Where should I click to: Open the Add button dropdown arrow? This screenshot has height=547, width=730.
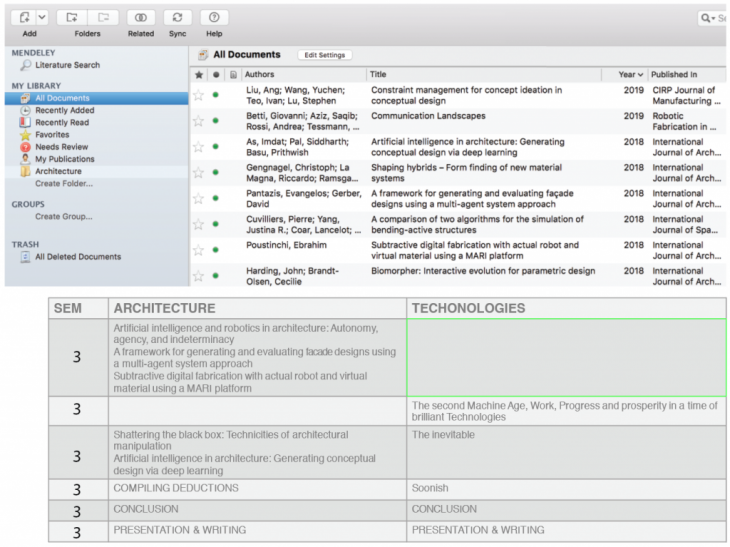click(42, 18)
